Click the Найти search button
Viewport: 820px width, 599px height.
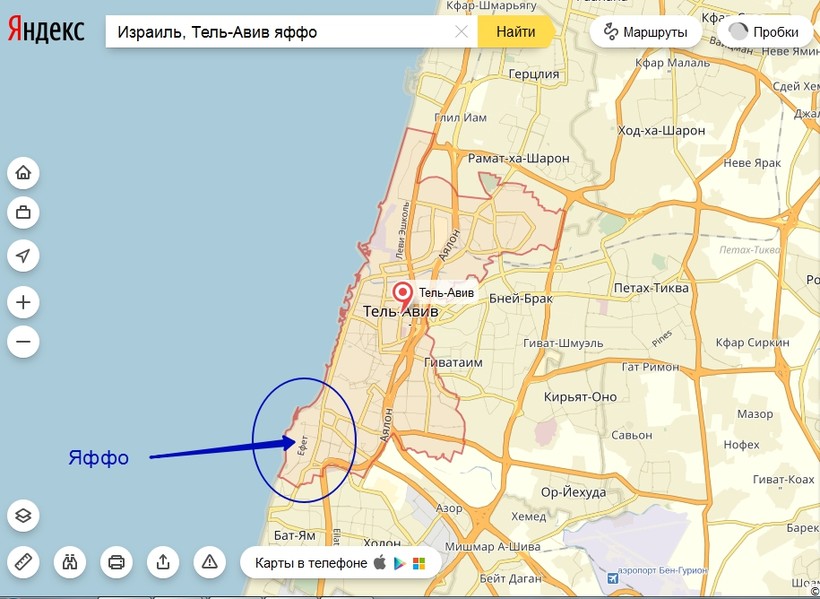516,31
